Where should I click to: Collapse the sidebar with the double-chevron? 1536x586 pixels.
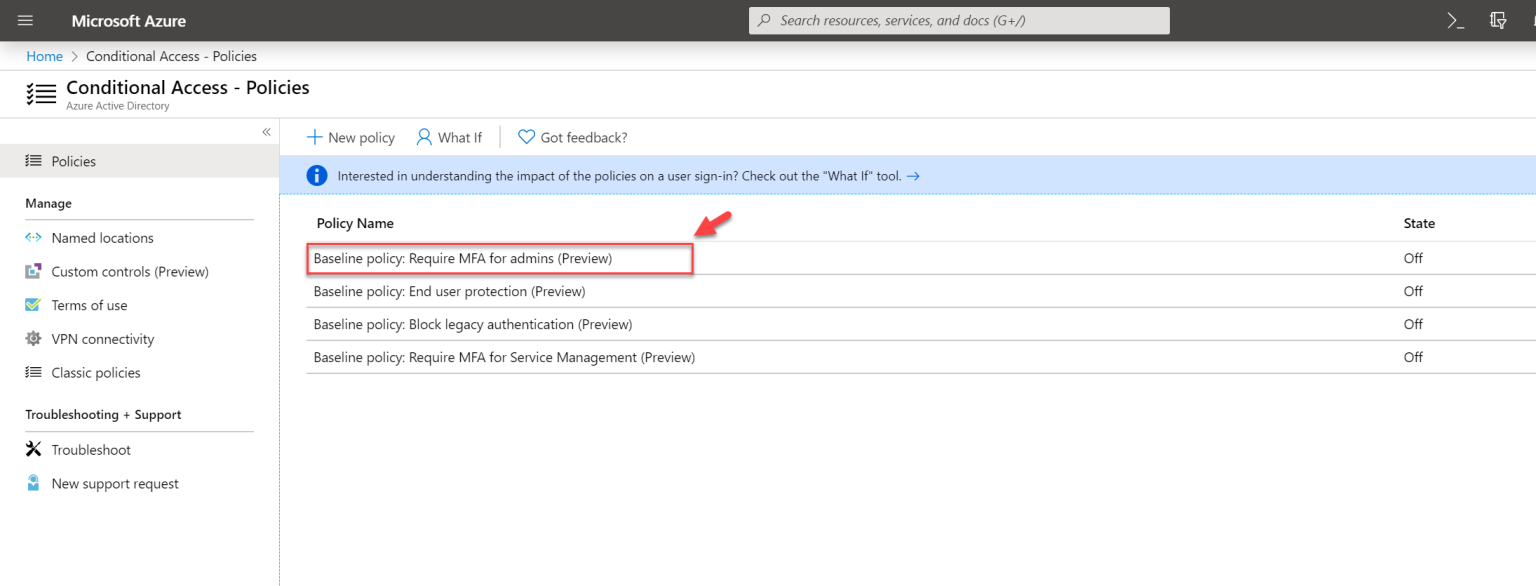coord(266,131)
